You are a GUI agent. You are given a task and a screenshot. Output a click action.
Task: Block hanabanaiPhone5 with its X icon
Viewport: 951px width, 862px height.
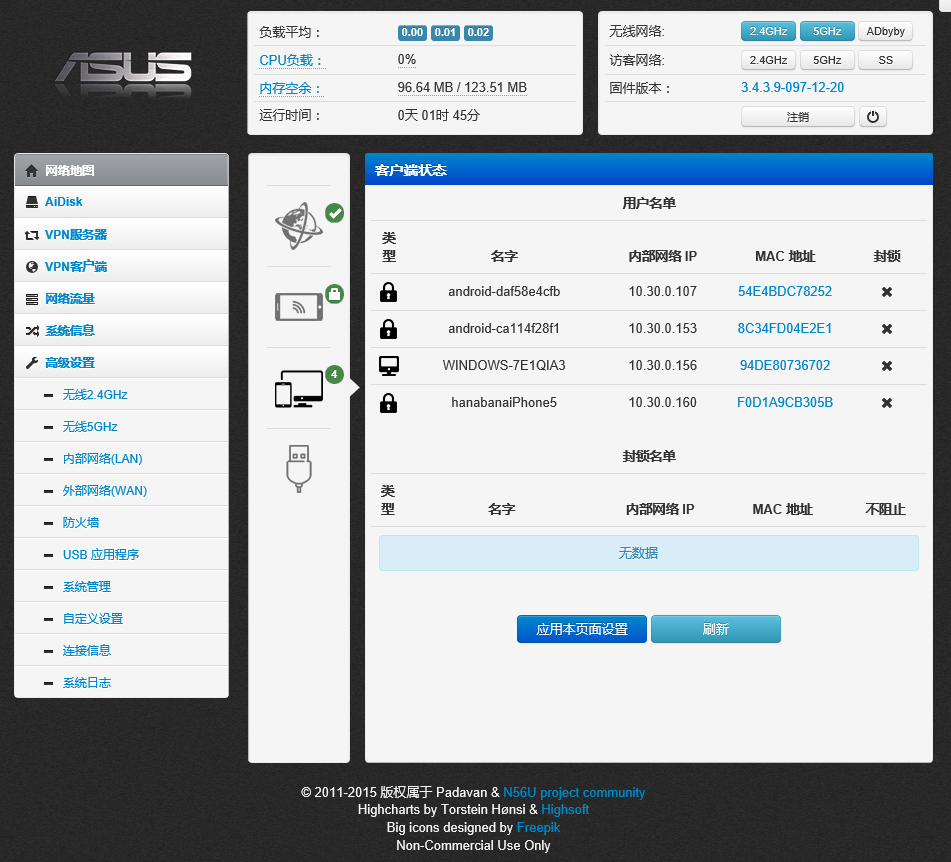887,403
